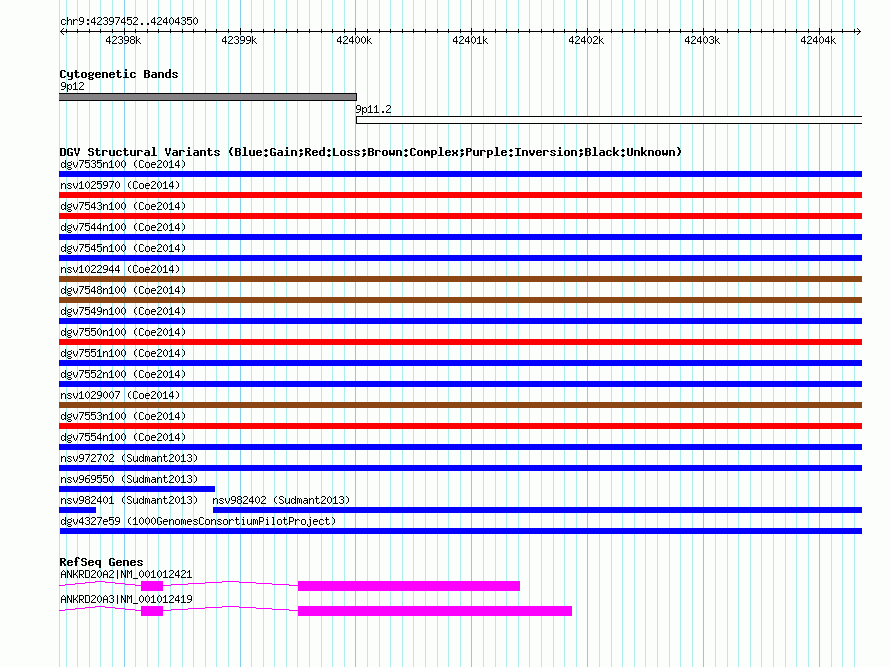890x667 pixels.
Task: Click the dgv7543n100 (Coe2014) label
Action: click(123, 206)
